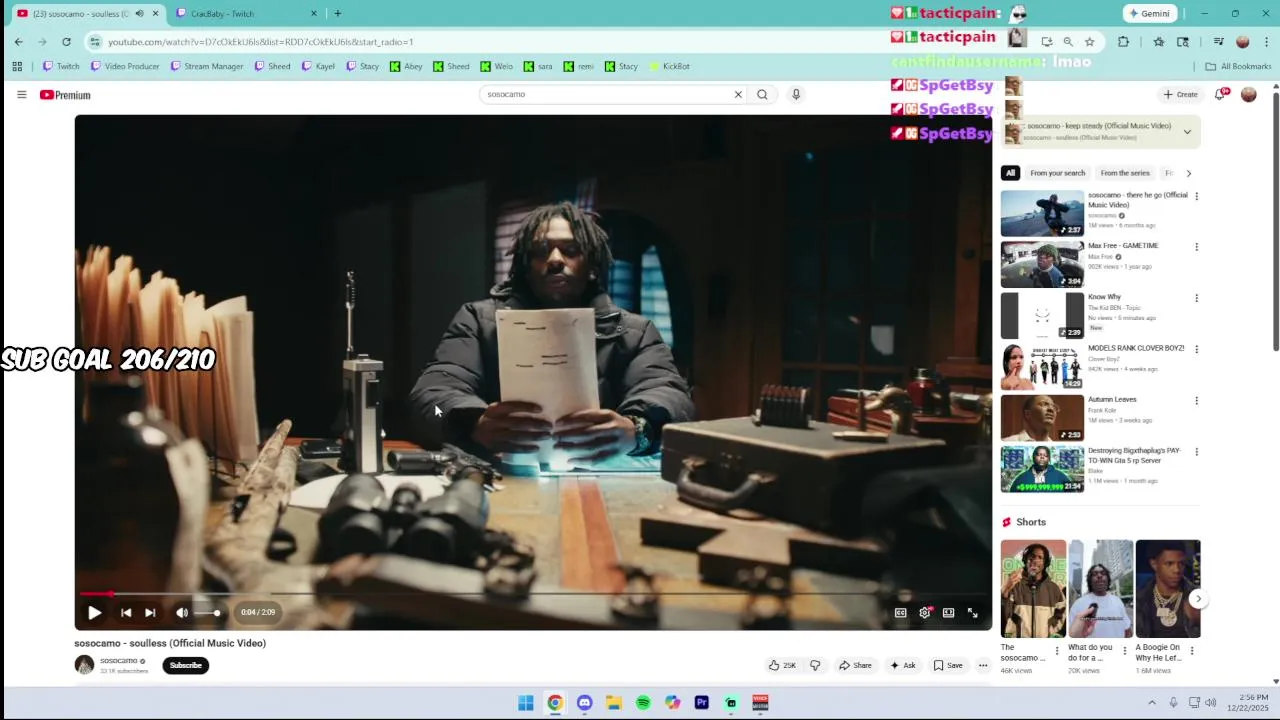Open the Chrome extensions puzzle icon
Screen dimensions: 1280x720
coord(1123,41)
